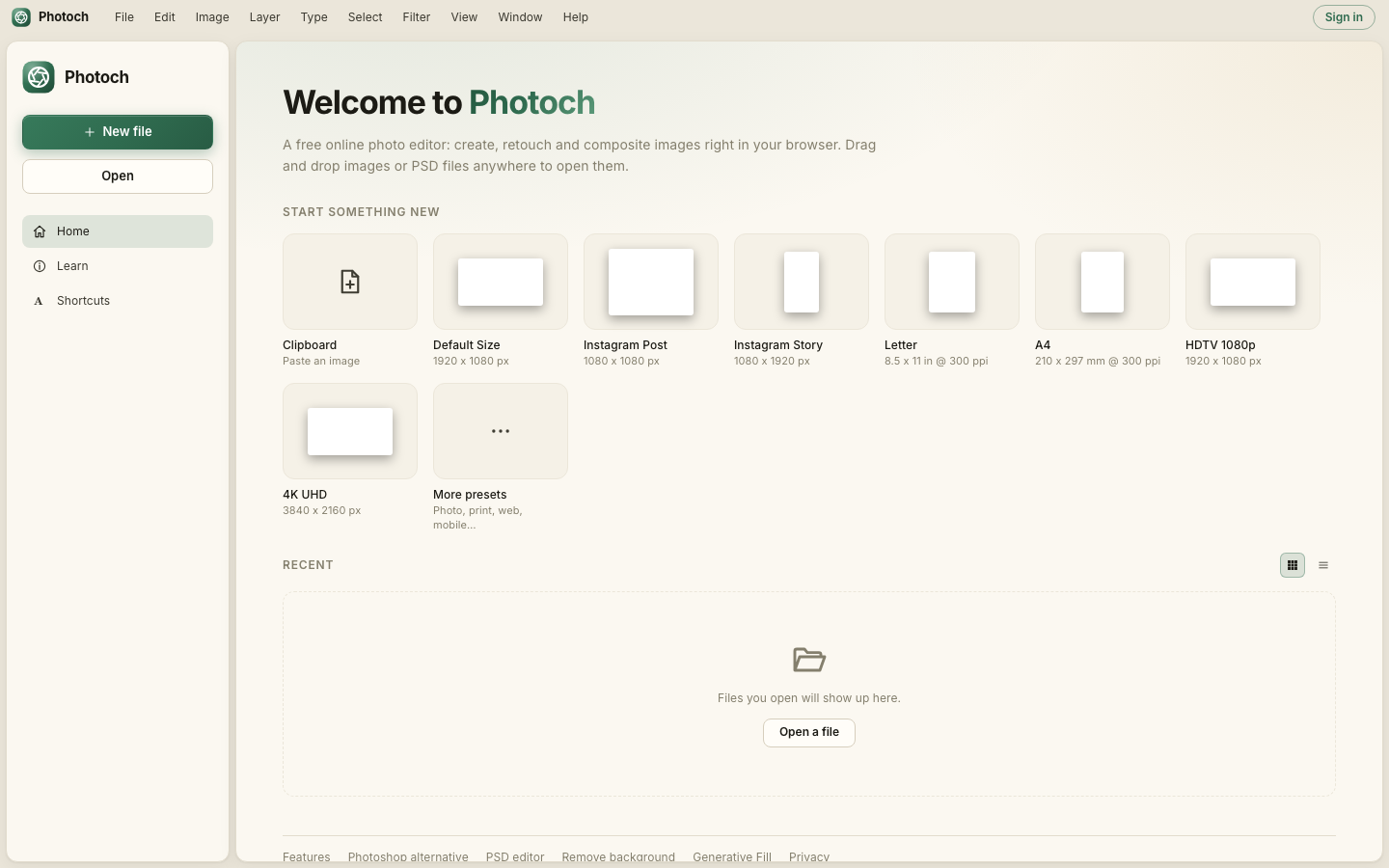This screenshot has height=868, width=1389.
Task: Choose the Instagram Story preset thumbnail
Action: coord(802,282)
